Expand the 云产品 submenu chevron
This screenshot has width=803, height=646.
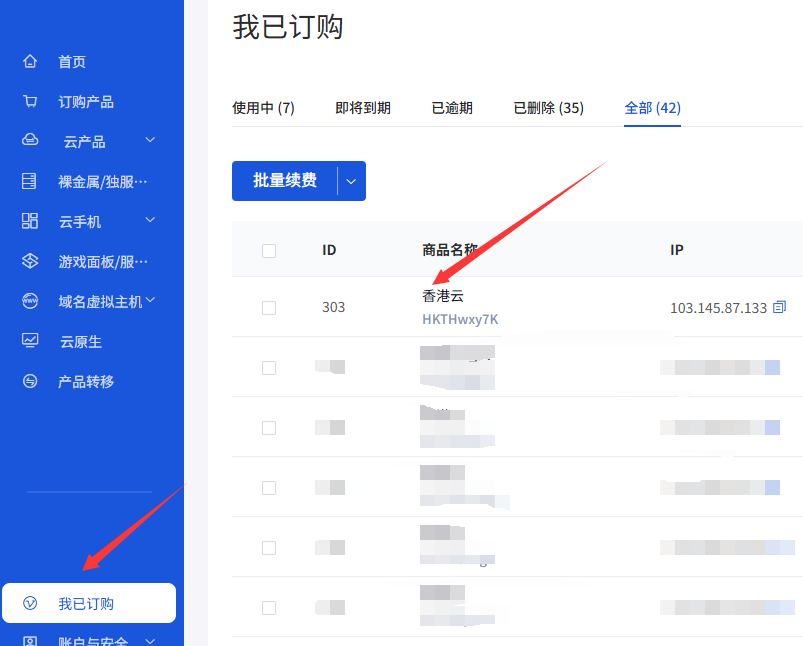(x=150, y=140)
